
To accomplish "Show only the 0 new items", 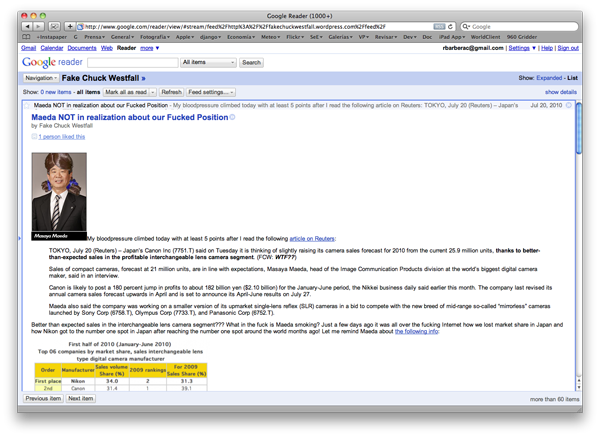I will 56,92.
